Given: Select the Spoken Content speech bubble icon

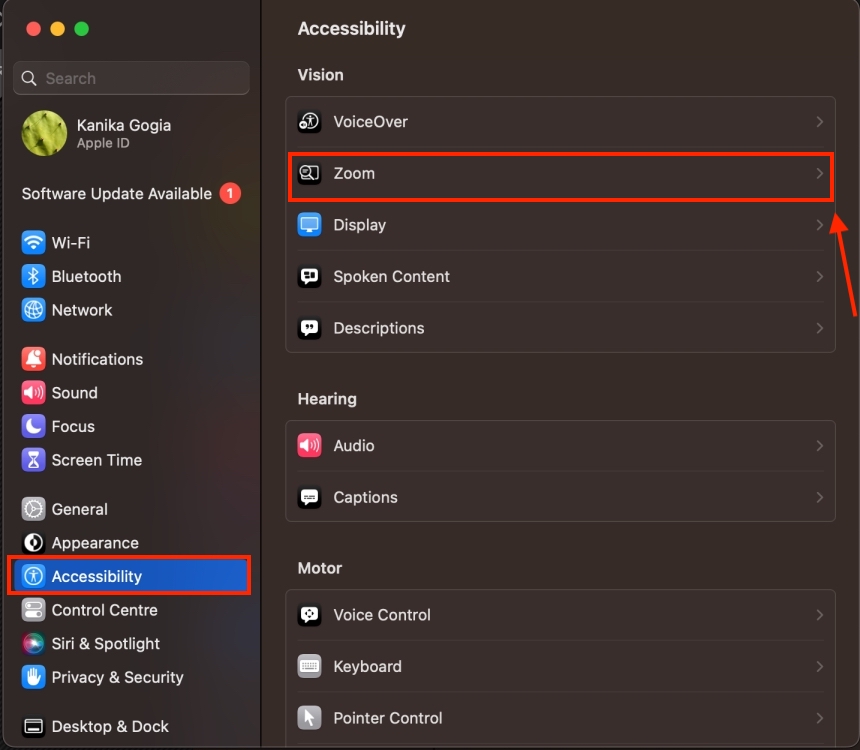Looking at the screenshot, I should pos(307,276).
